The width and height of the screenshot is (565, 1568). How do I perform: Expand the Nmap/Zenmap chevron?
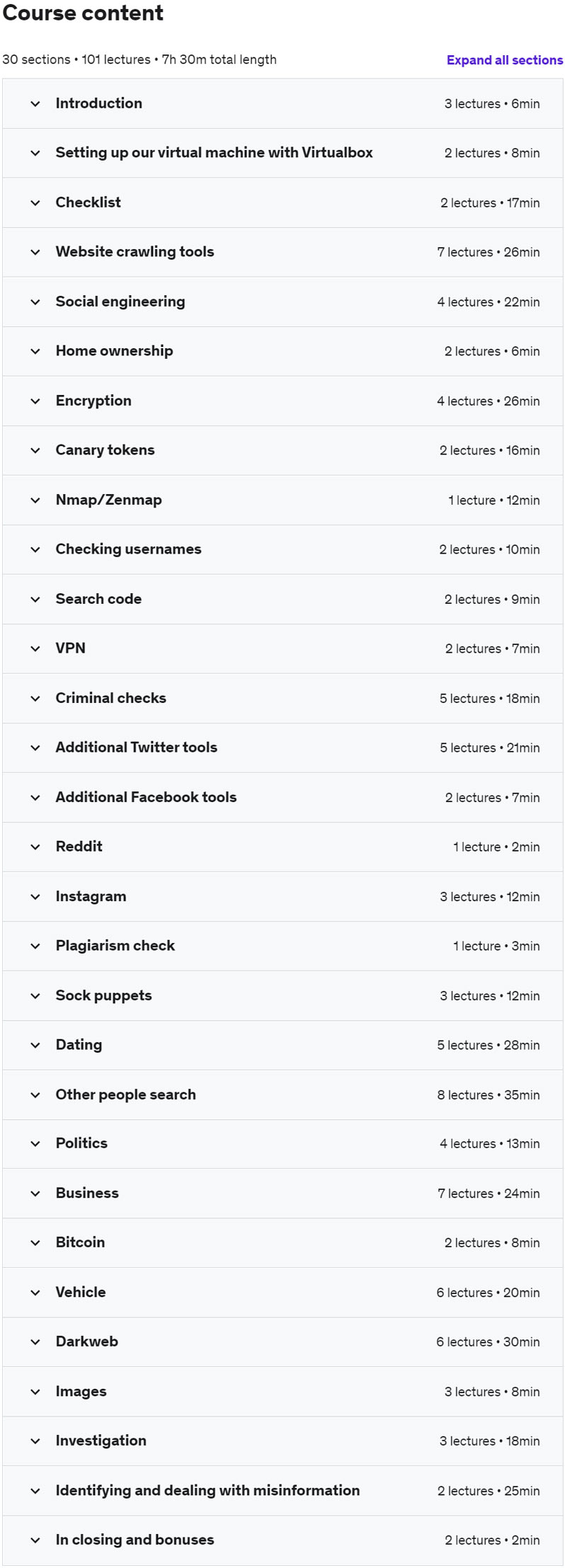click(x=35, y=500)
